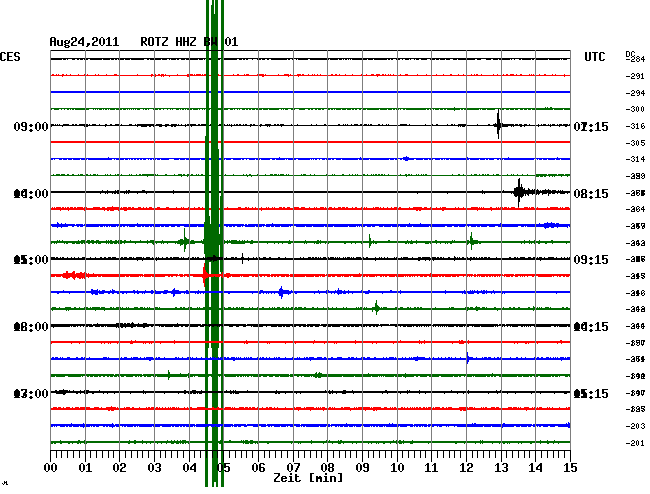
Task: Click the 01 minute axis label
Action: 85,468
